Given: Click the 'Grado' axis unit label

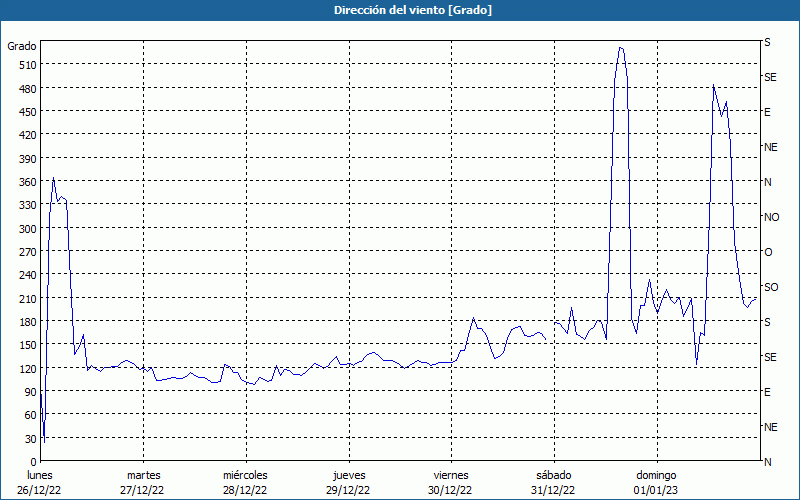Looking at the screenshot, I should 22,46.
